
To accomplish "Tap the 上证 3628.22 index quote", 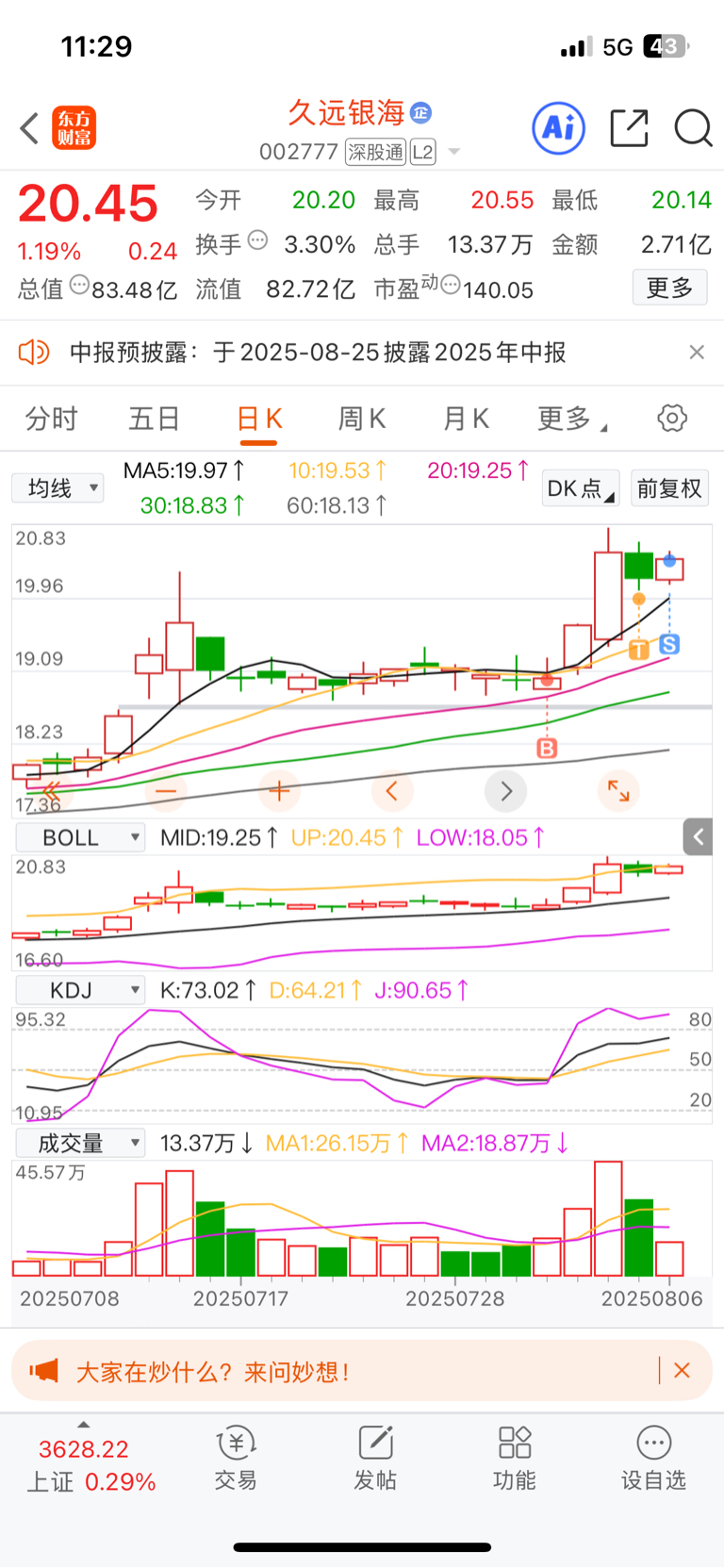I will pyautogui.click(x=90, y=1465).
